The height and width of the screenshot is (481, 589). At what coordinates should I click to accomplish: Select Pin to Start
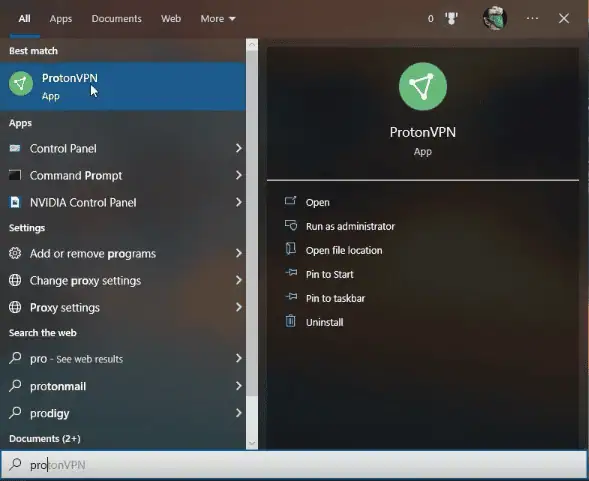point(329,274)
